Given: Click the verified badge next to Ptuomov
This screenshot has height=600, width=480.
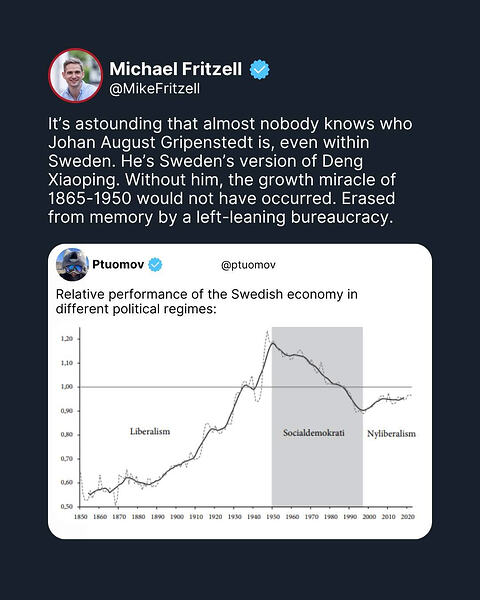Looking at the screenshot, I should point(155,264).
